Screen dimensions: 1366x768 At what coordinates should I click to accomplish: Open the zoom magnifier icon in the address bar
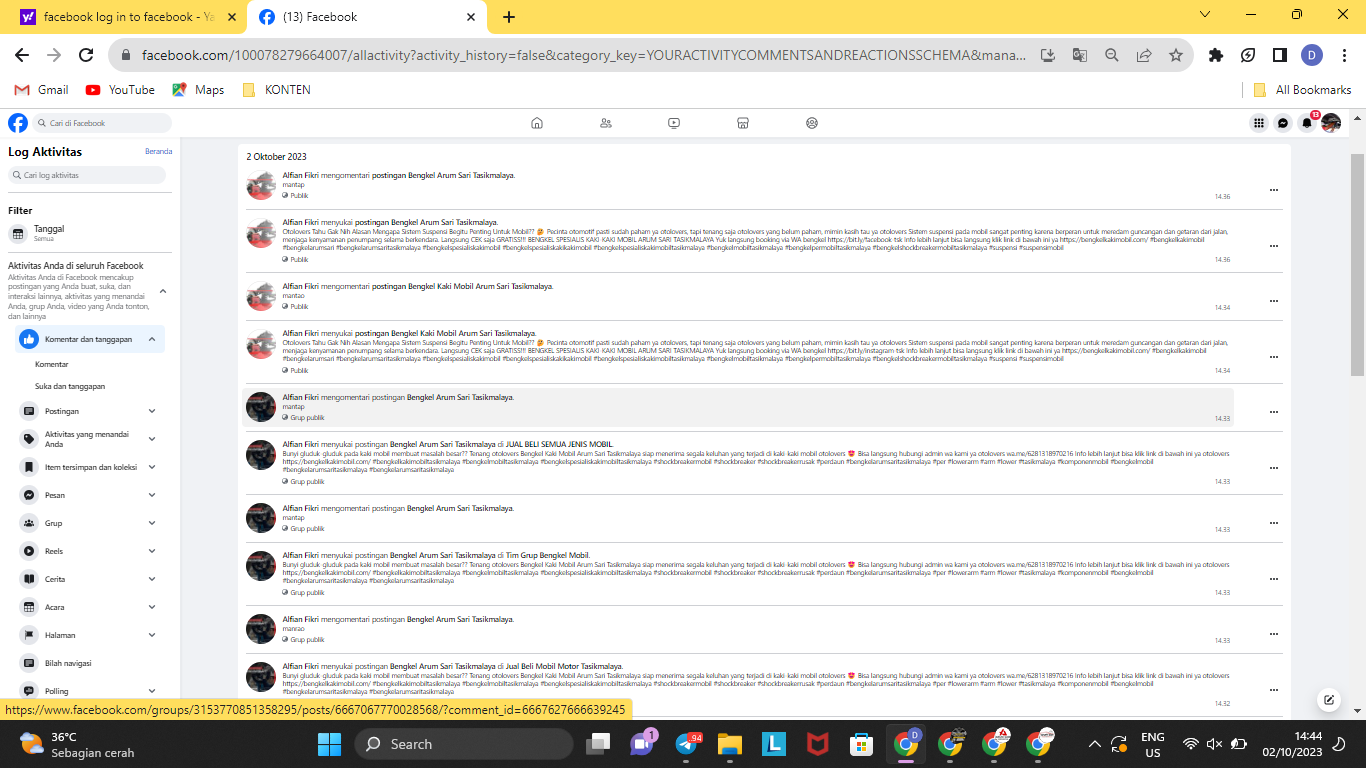pos(1112,55)
